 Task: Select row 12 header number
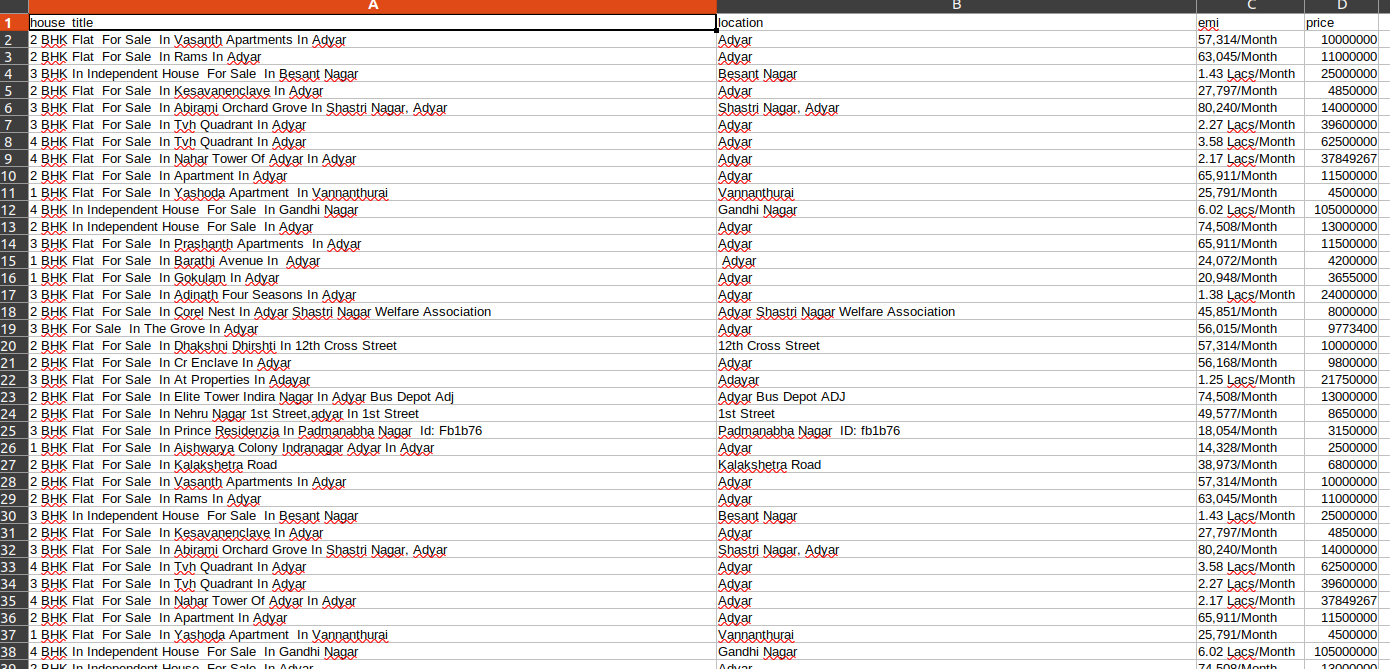pyautogui.click(x=14, y=209)
